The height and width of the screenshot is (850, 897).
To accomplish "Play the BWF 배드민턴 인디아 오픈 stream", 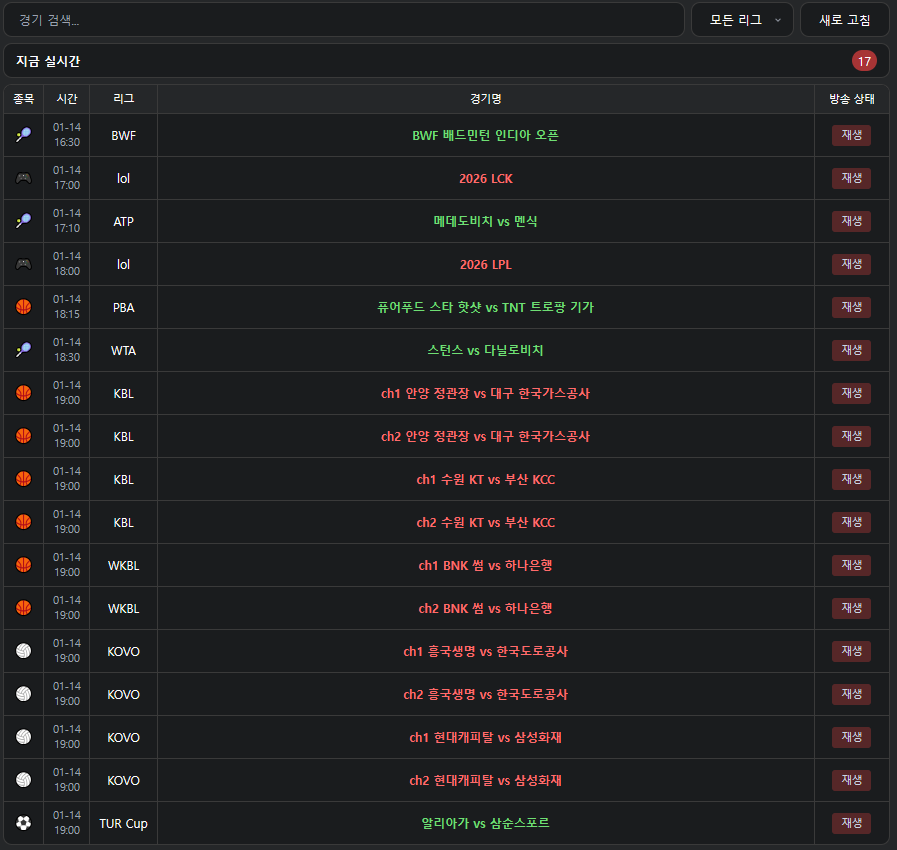I will click(x=851, y=136).
